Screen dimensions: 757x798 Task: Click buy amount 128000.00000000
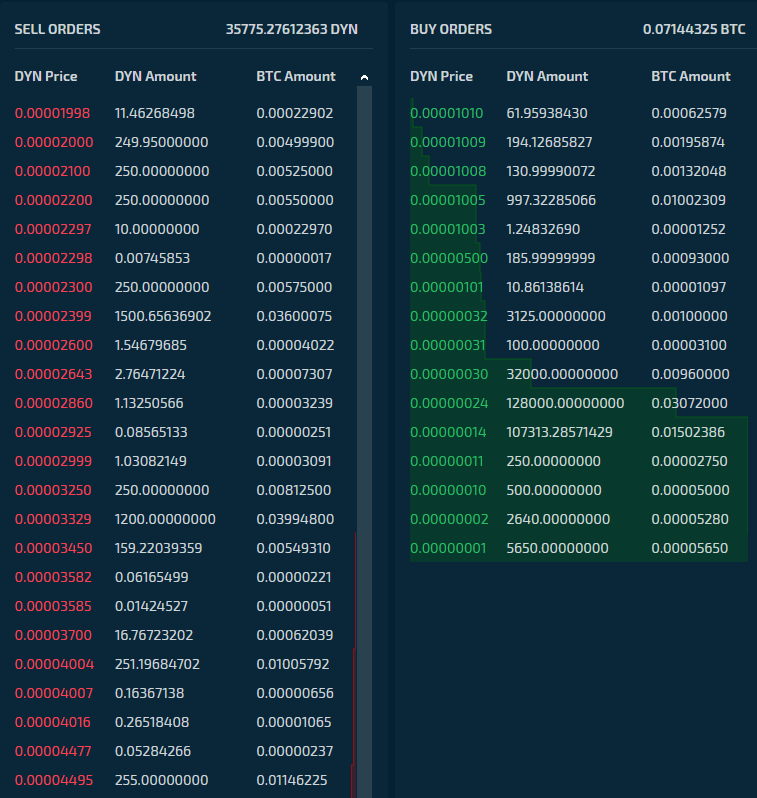pos(565,403)
